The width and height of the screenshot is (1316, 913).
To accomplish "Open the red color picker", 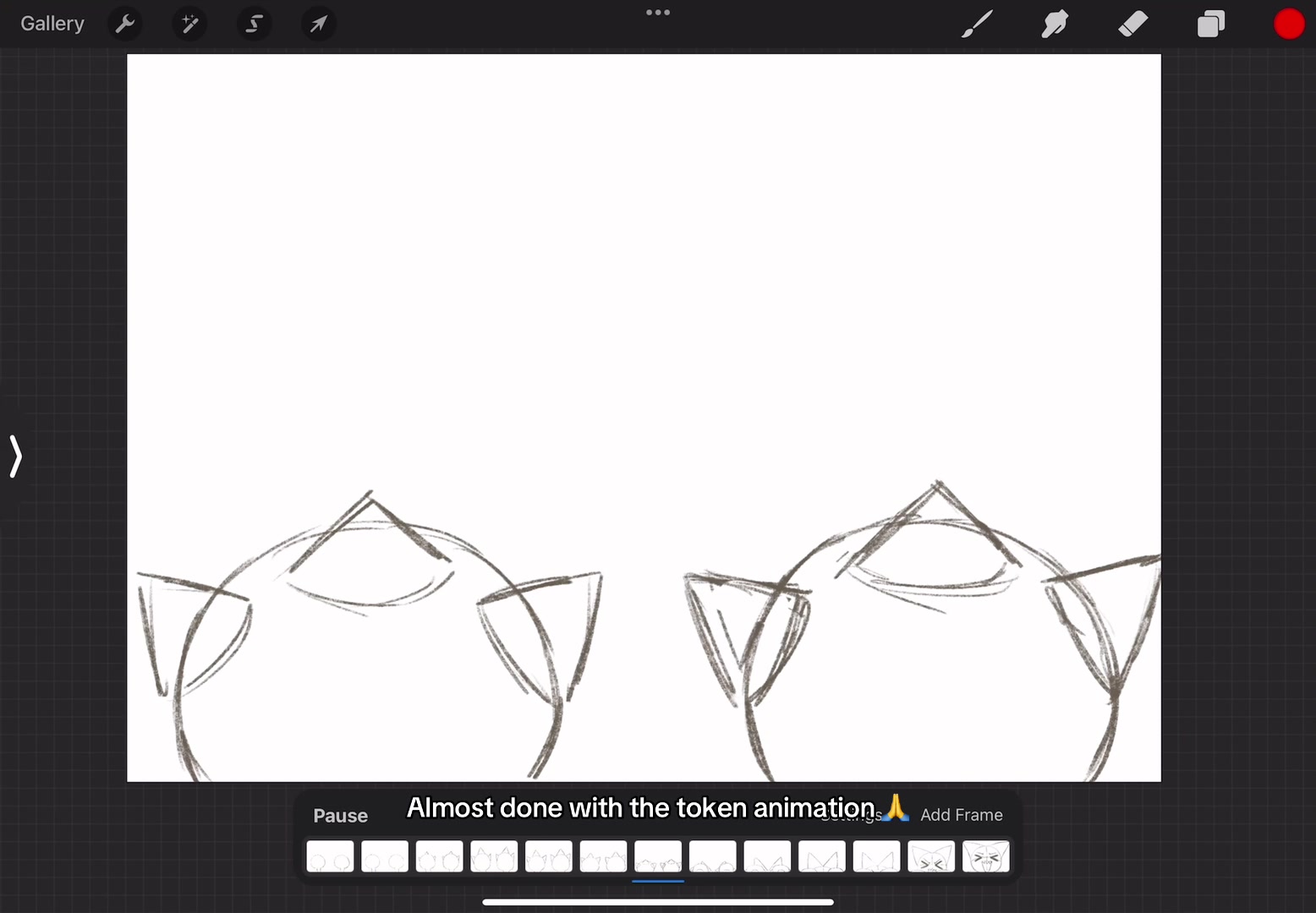I will pyautogui.click(x=1289, y=24).
